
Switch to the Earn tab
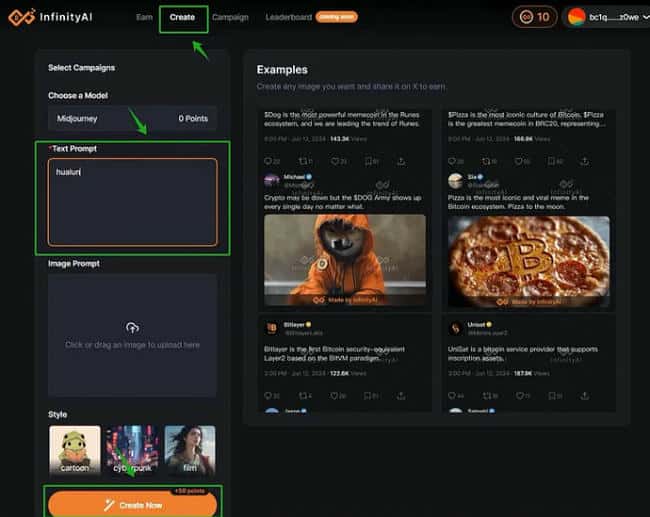pyautogui.click(x=144, y=17)
